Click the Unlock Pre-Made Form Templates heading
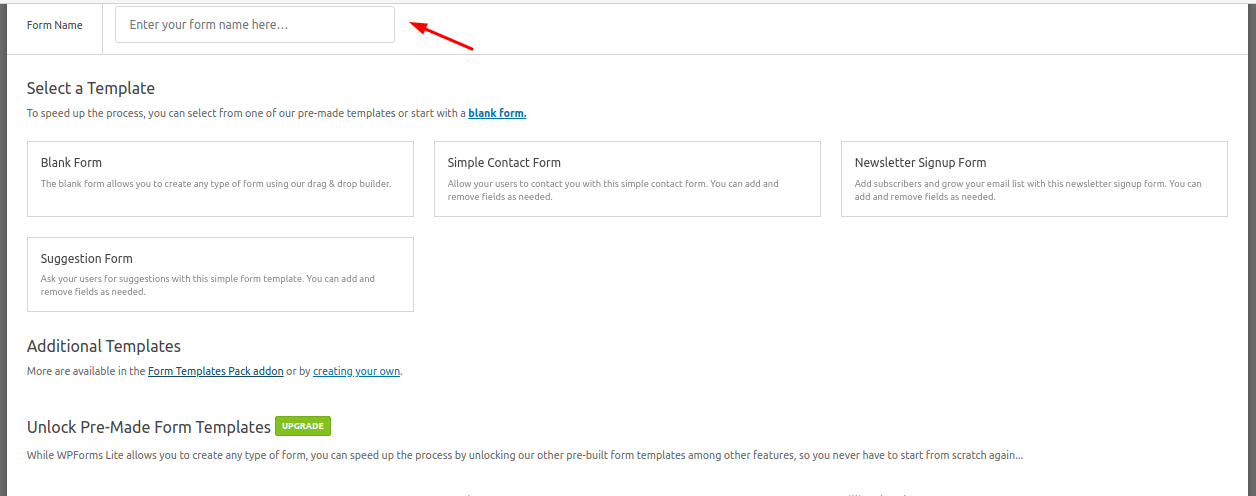Image resolution: width=1256 pixels, height=496 pixels. [x=149, y=427]
